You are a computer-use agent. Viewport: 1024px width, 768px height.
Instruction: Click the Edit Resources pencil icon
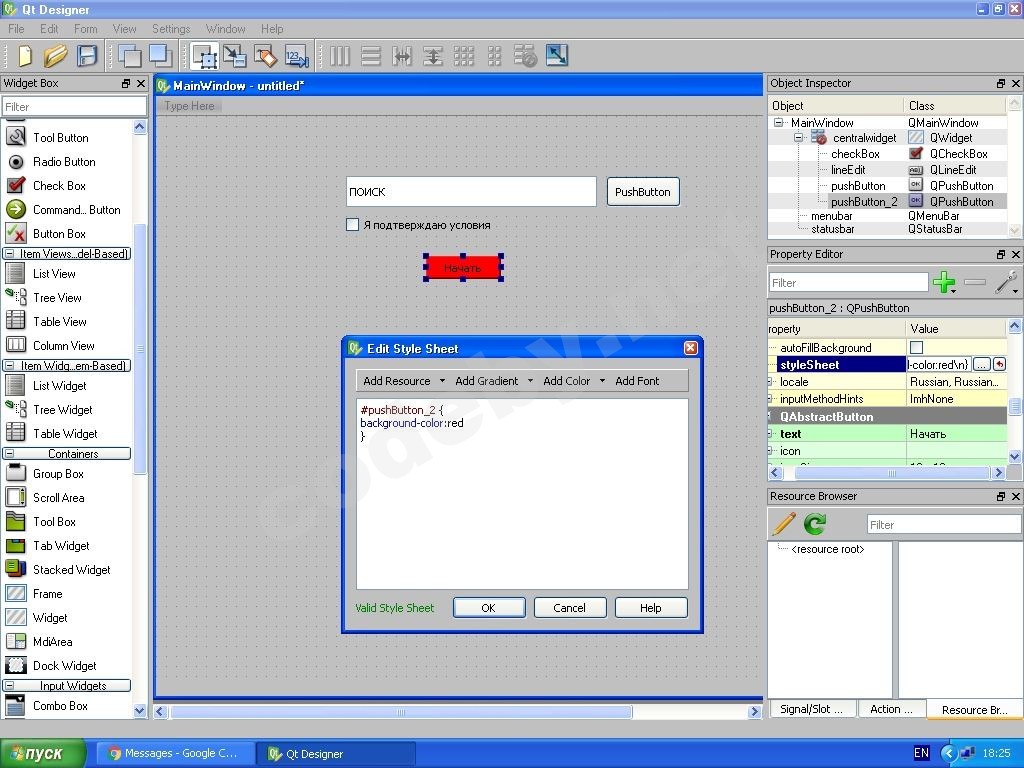pyautogui.click(x=784, y=524)
